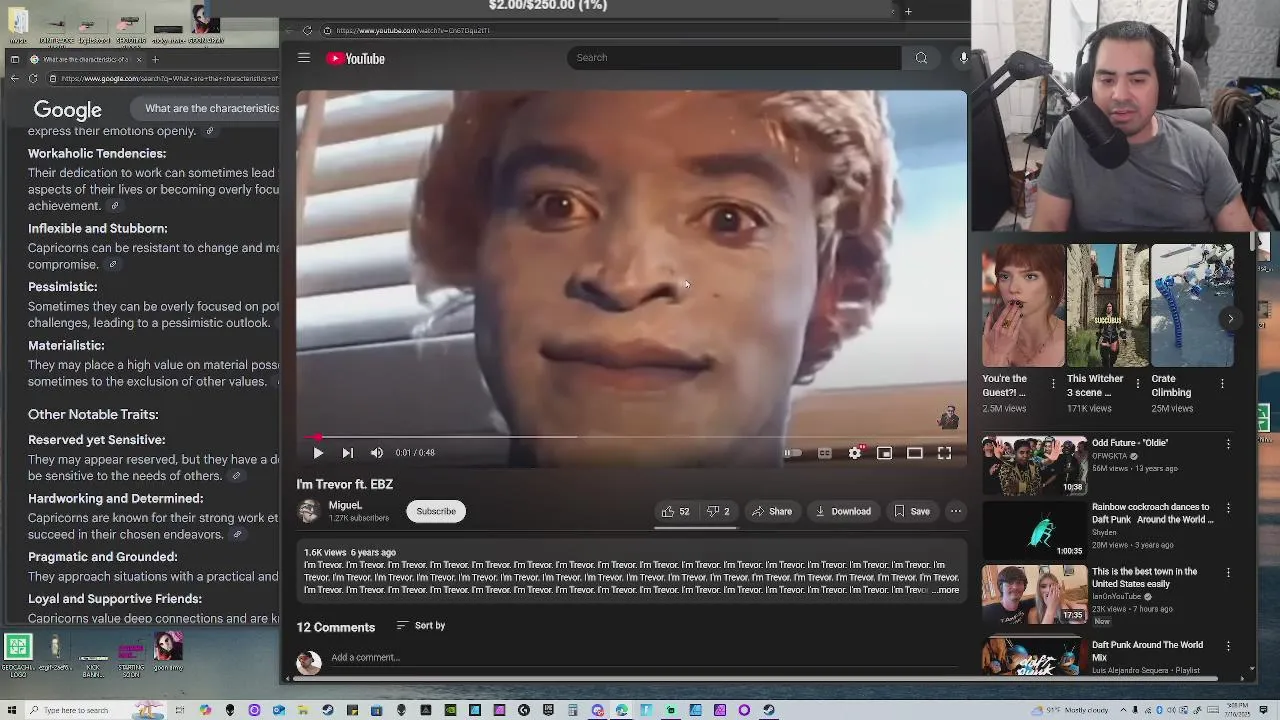Click channel watermark in video corner
The height and width of the screenshot is (720, 1280).
tap(947, 416)
